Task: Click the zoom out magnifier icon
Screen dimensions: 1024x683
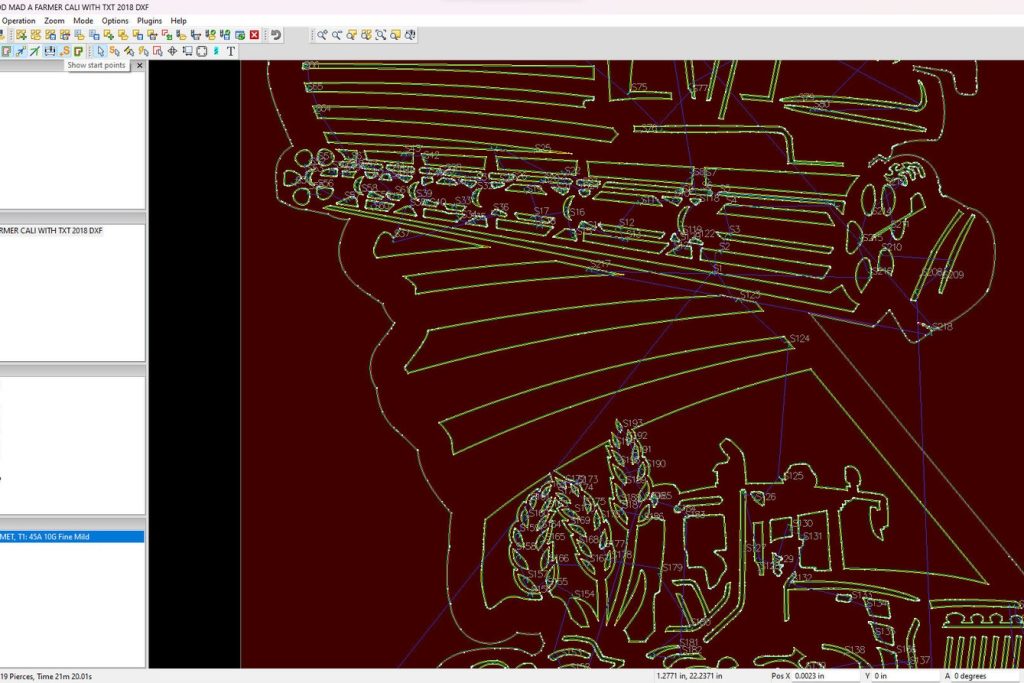Action: [x=338, y=35]
